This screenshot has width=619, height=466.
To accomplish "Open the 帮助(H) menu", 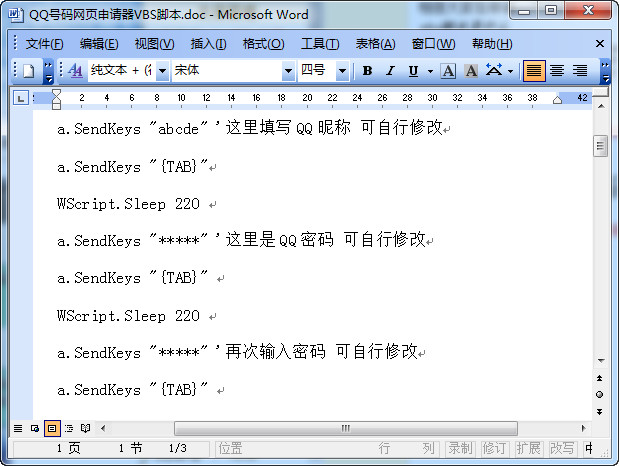I will coord(492,44).
